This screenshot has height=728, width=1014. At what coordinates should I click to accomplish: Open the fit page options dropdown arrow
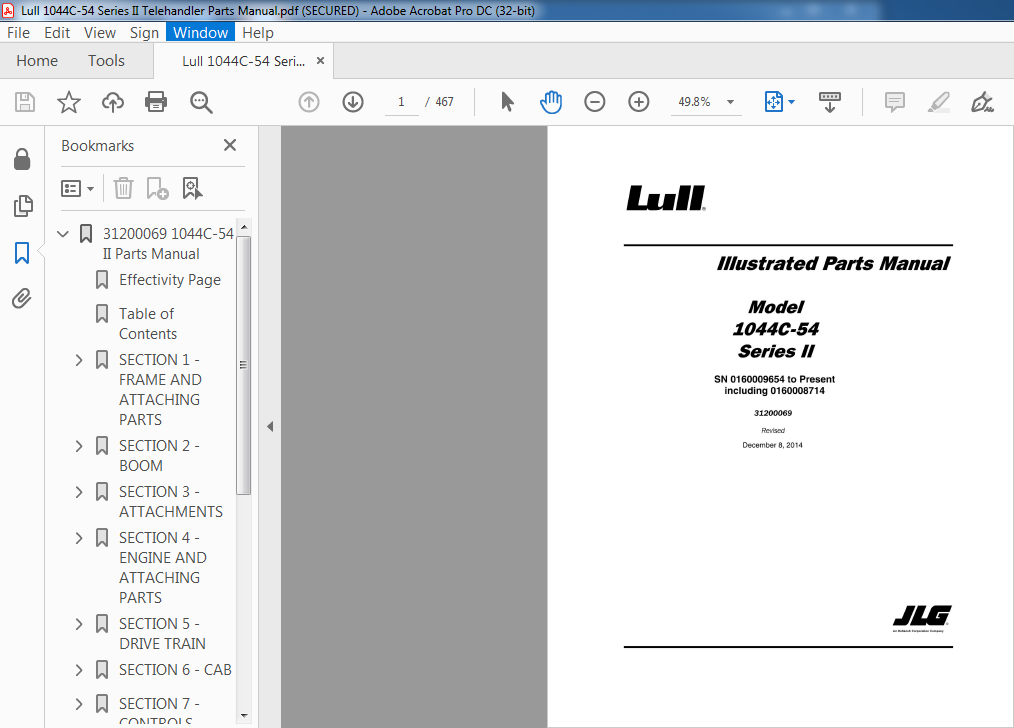pos(792,102)
